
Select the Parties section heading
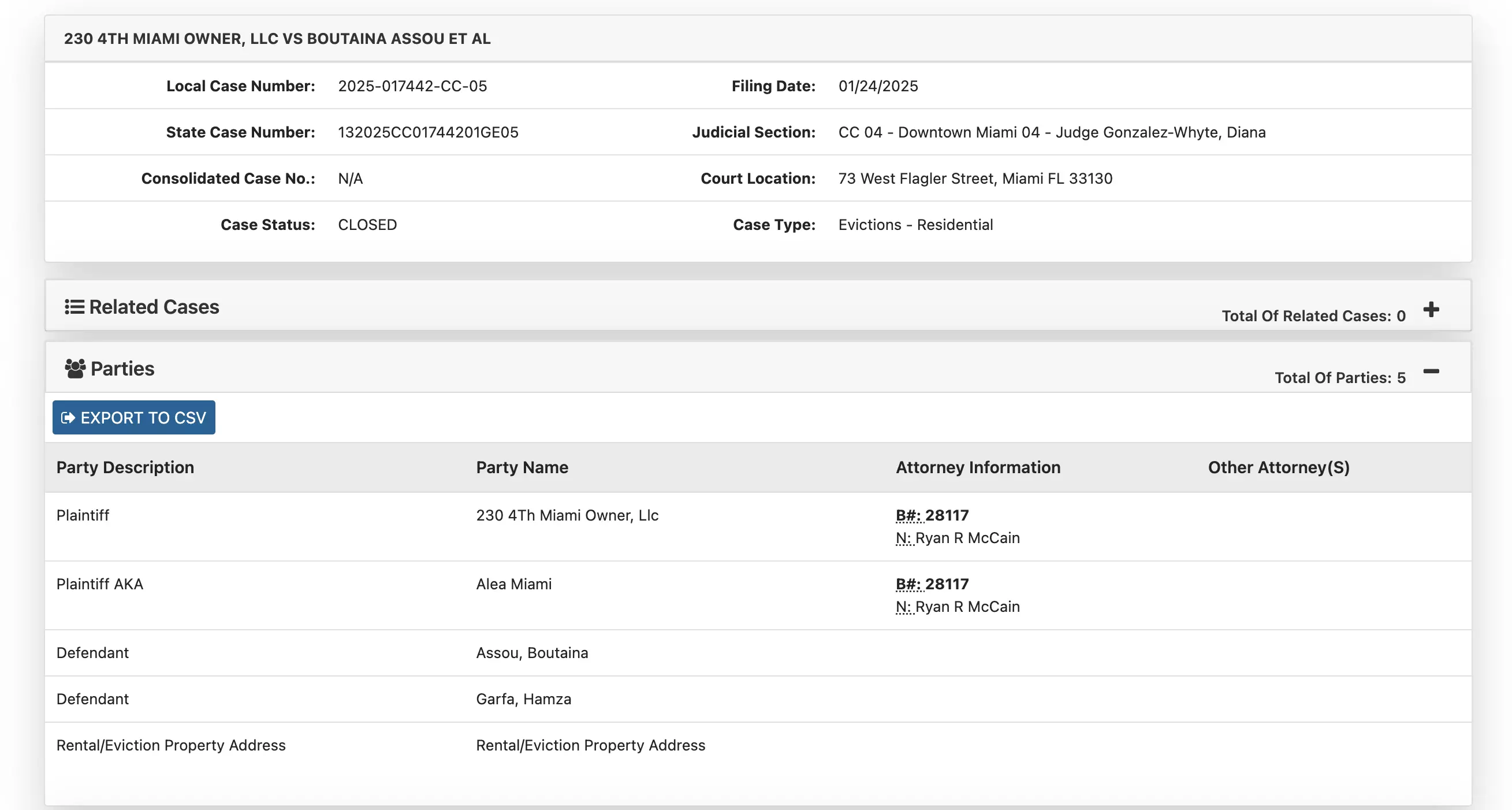tap(122, 369)
